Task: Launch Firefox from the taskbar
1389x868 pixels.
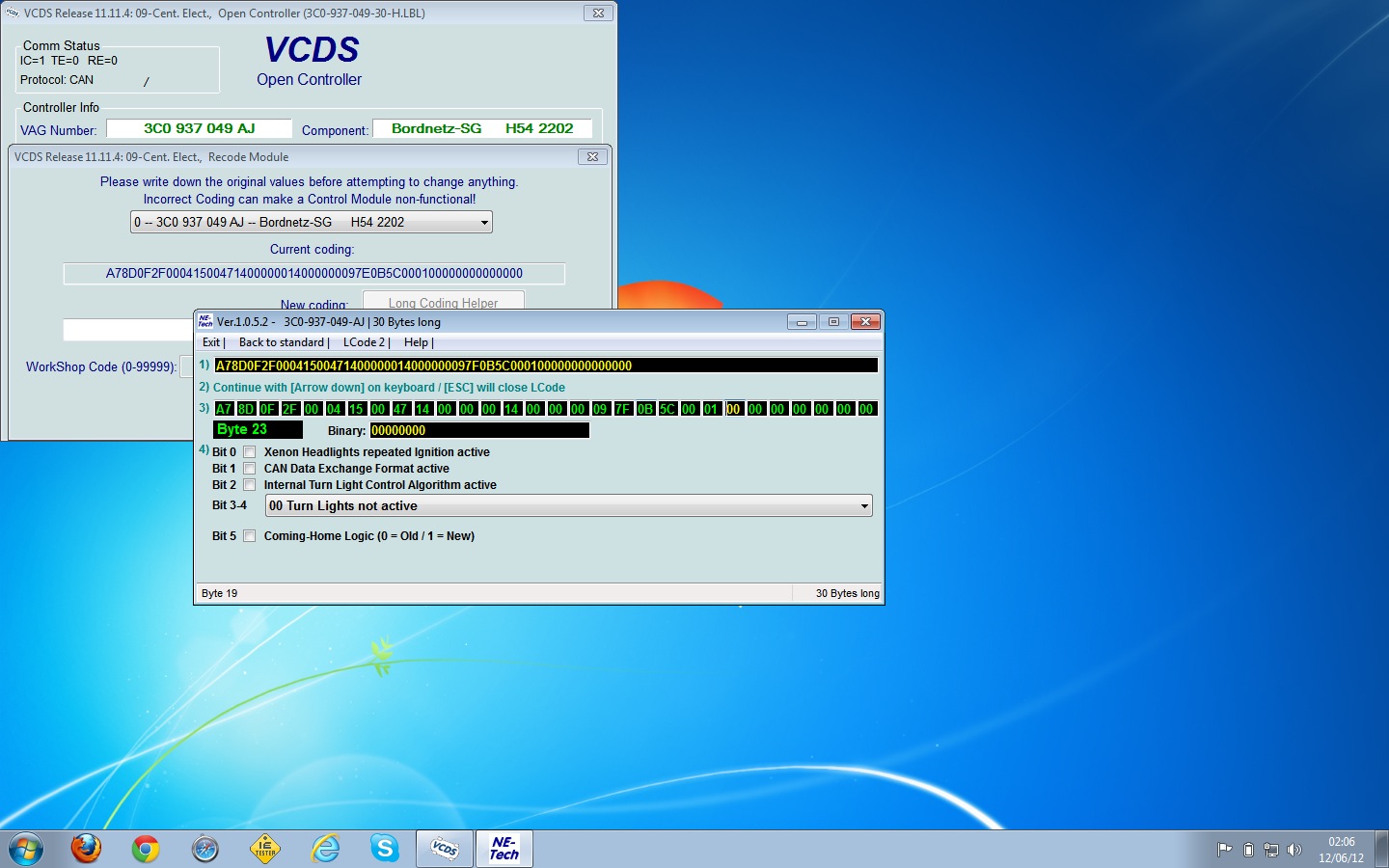Action: click(86, 849)
